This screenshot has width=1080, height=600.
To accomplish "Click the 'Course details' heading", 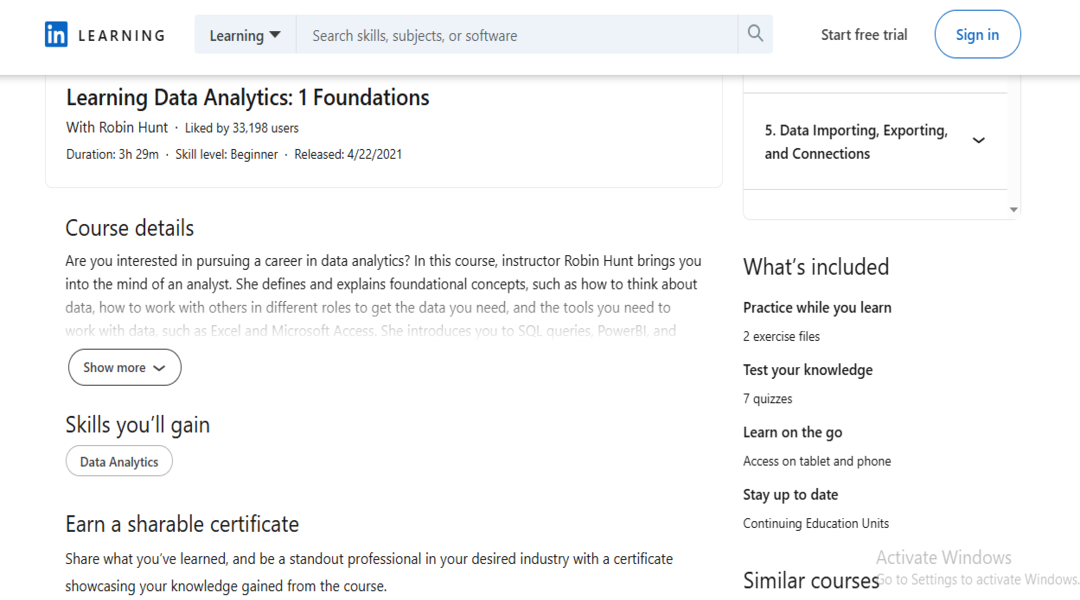I will click(x=129, y=228).
